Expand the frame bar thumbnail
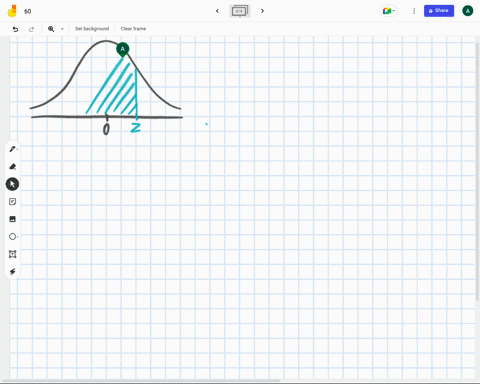This screenshot has width=480, height=384. (x=240, y=11)
